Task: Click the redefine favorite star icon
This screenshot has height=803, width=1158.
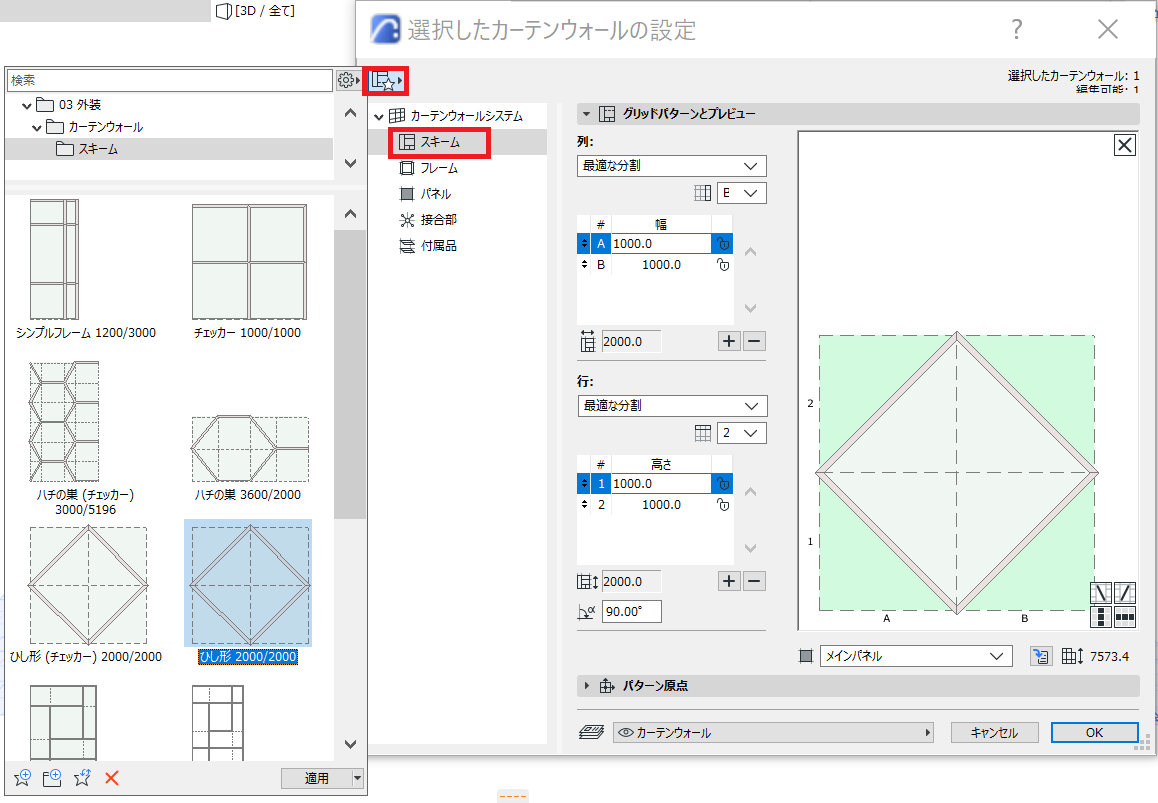Action: point(82,778)
